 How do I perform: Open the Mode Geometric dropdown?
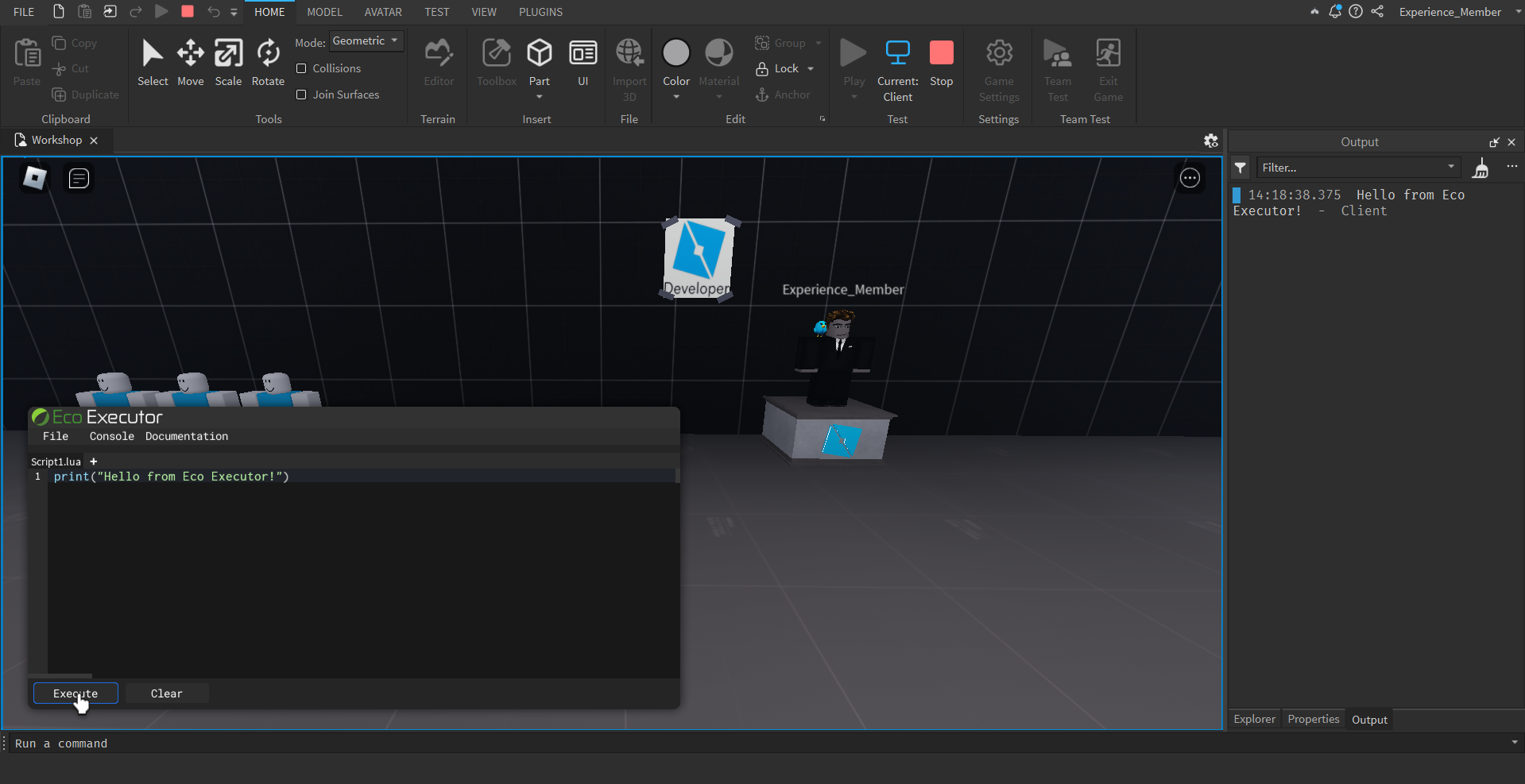pos(366,41)
